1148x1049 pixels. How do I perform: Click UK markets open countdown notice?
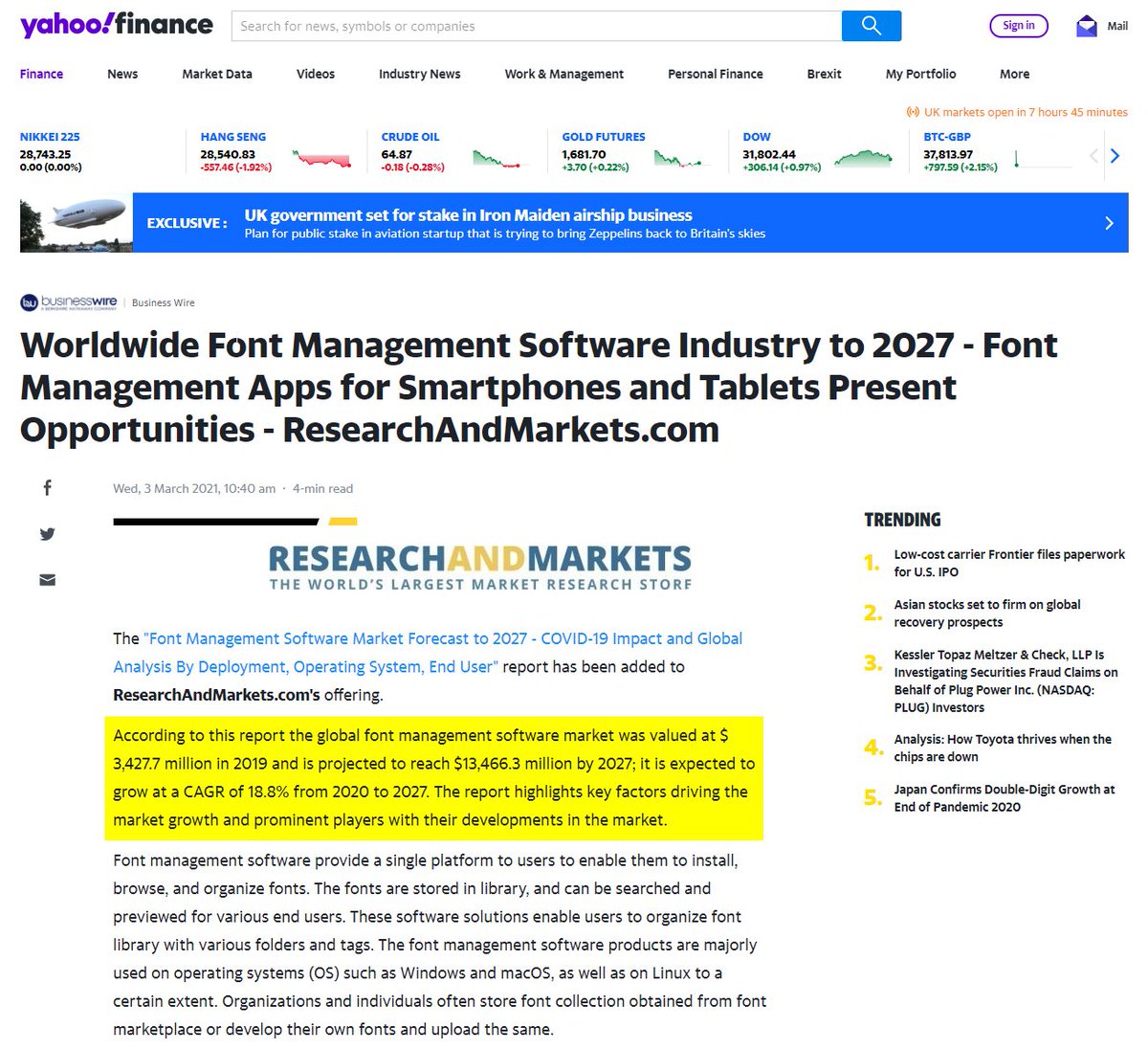pyautogui.click(x=1018, y=112)
